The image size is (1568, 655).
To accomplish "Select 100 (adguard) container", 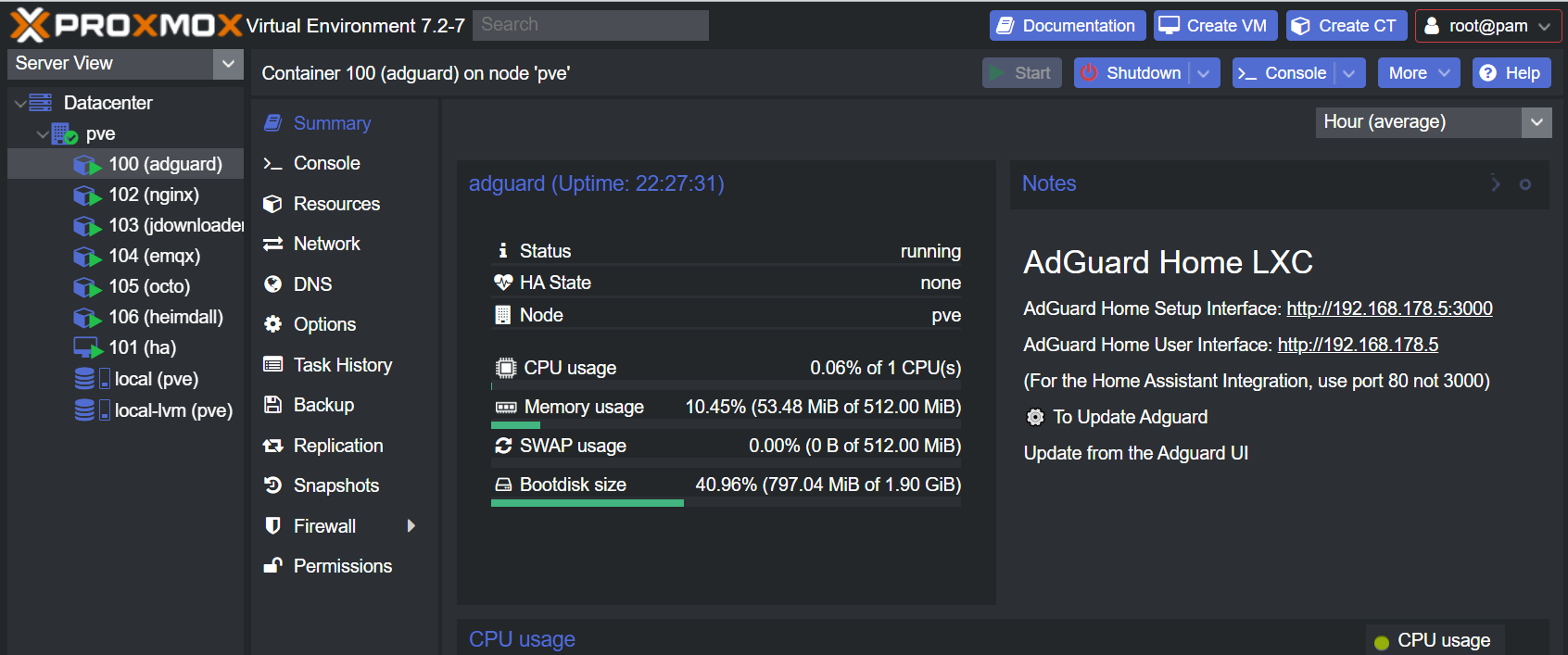I will pos(125,164).
